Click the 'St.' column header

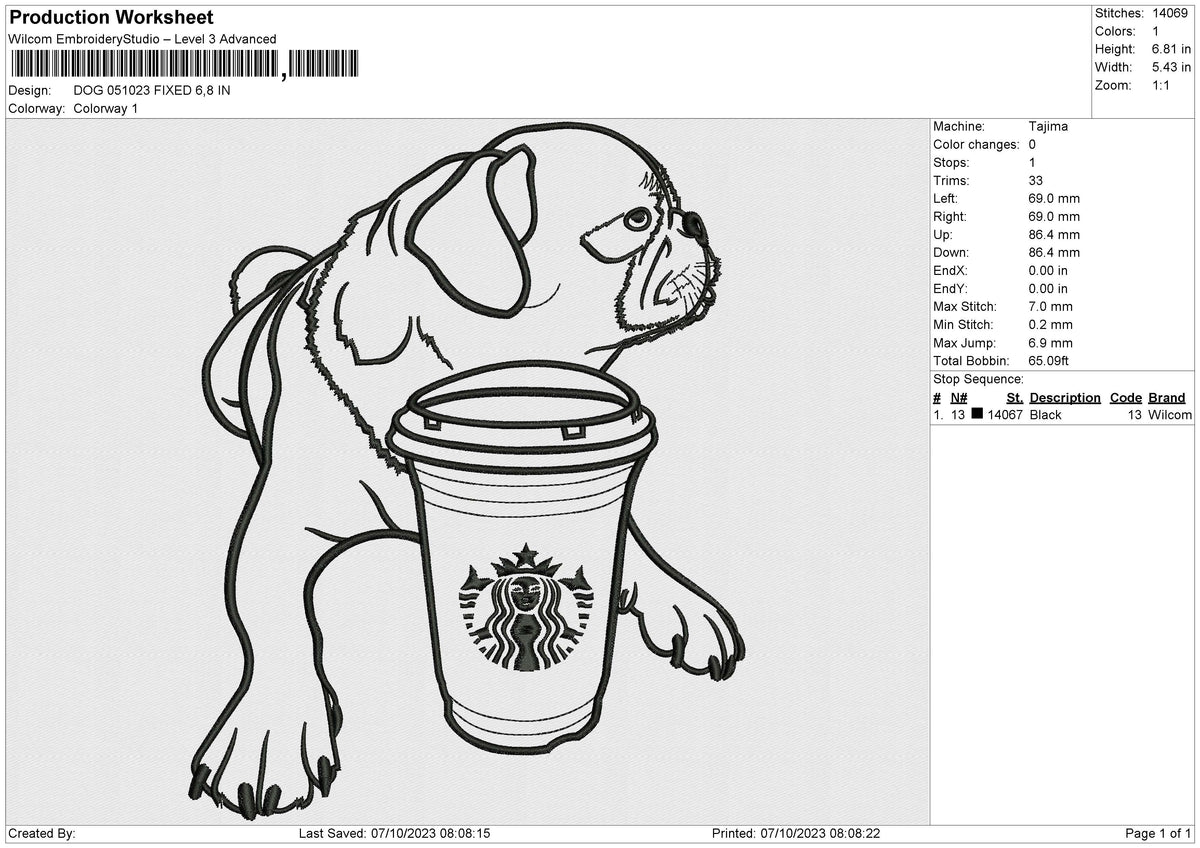tap(1015, 397)
